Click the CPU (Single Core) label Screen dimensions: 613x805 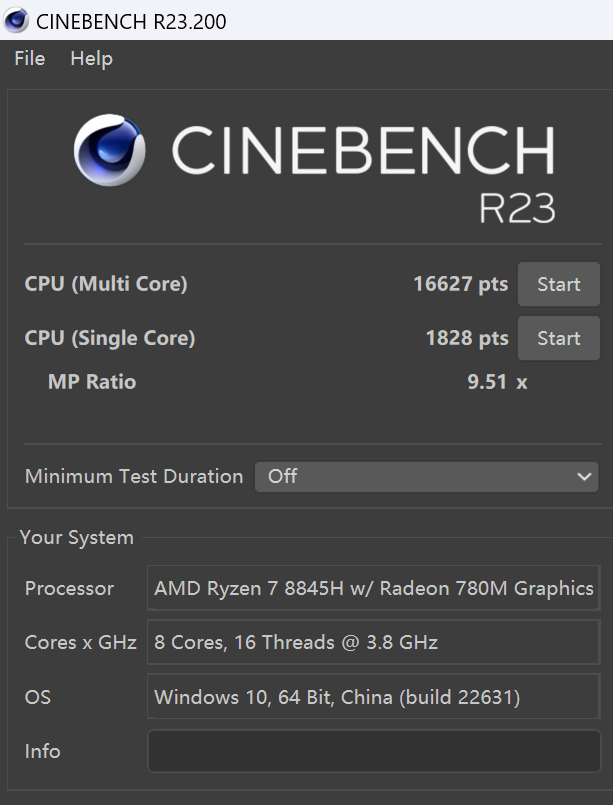point(110,338)
